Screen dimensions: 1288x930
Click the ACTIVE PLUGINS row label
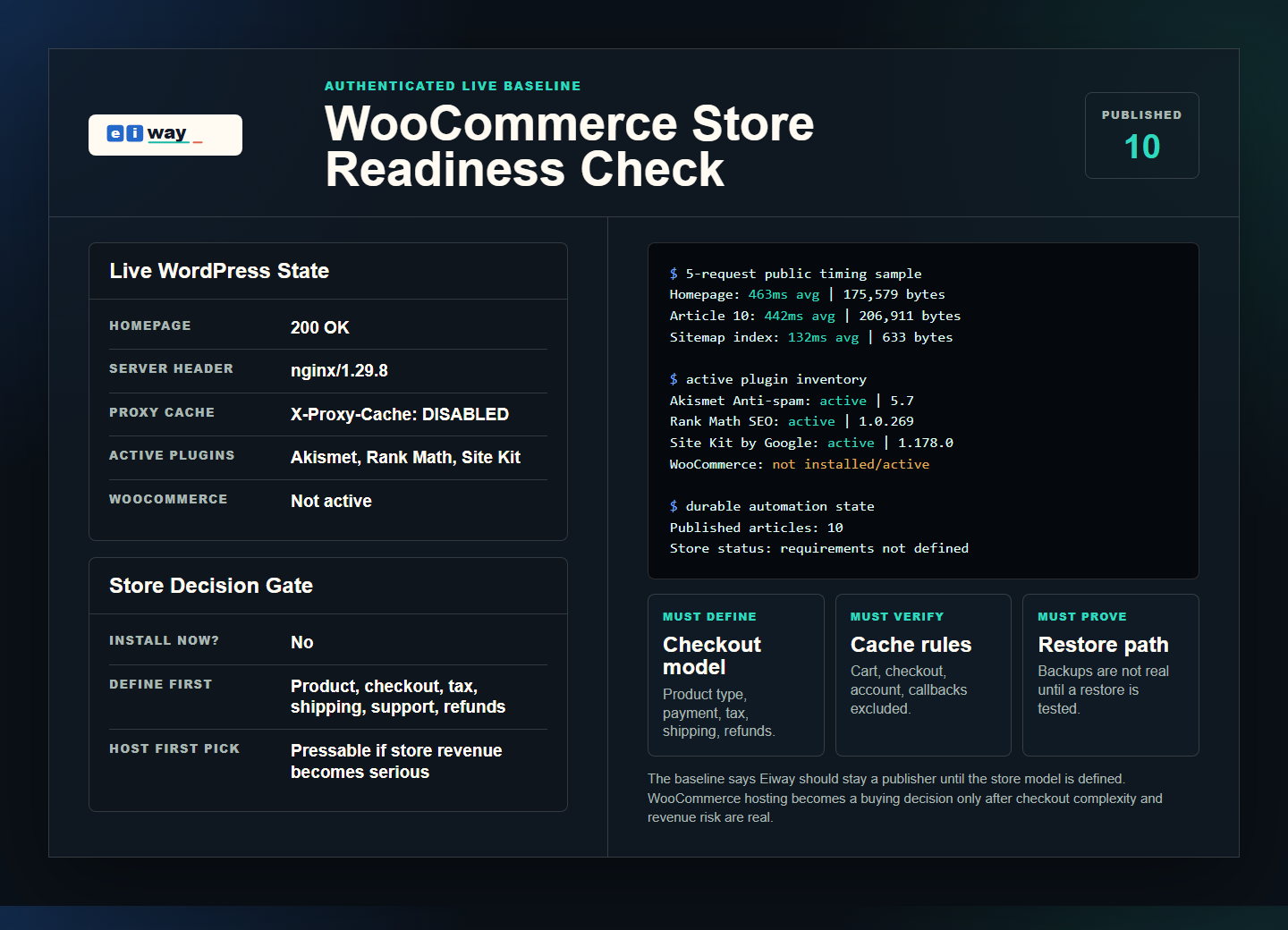[x=172, y=455]
